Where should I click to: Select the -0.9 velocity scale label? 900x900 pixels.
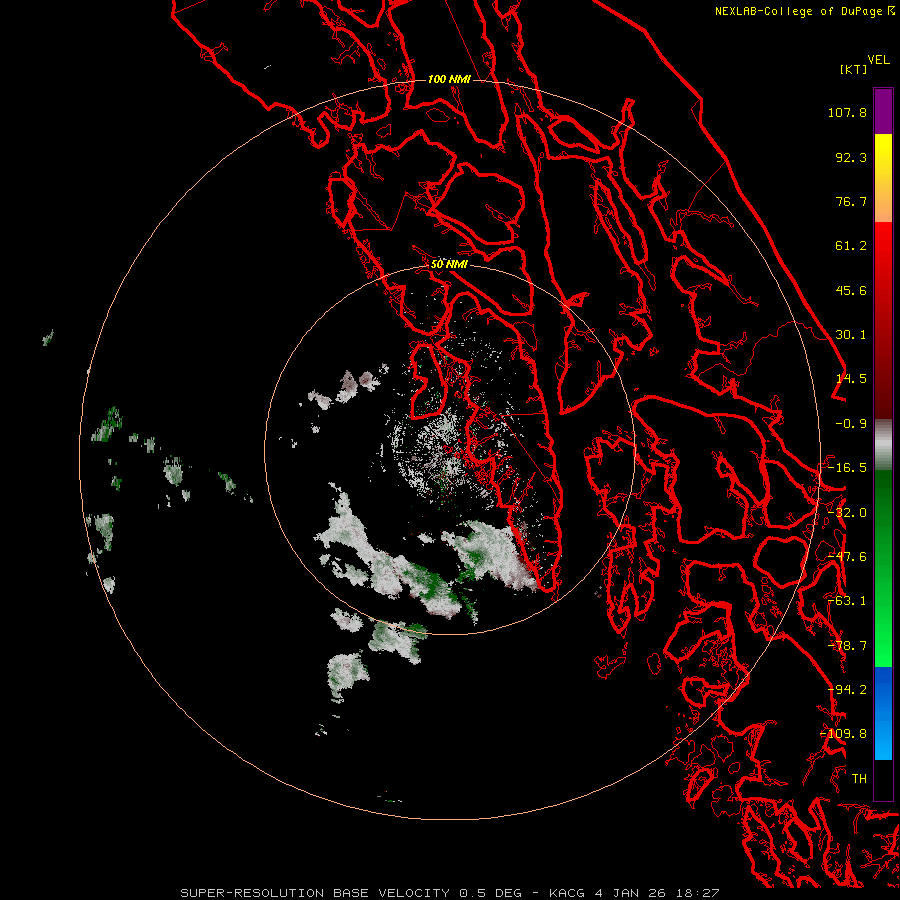851,424
